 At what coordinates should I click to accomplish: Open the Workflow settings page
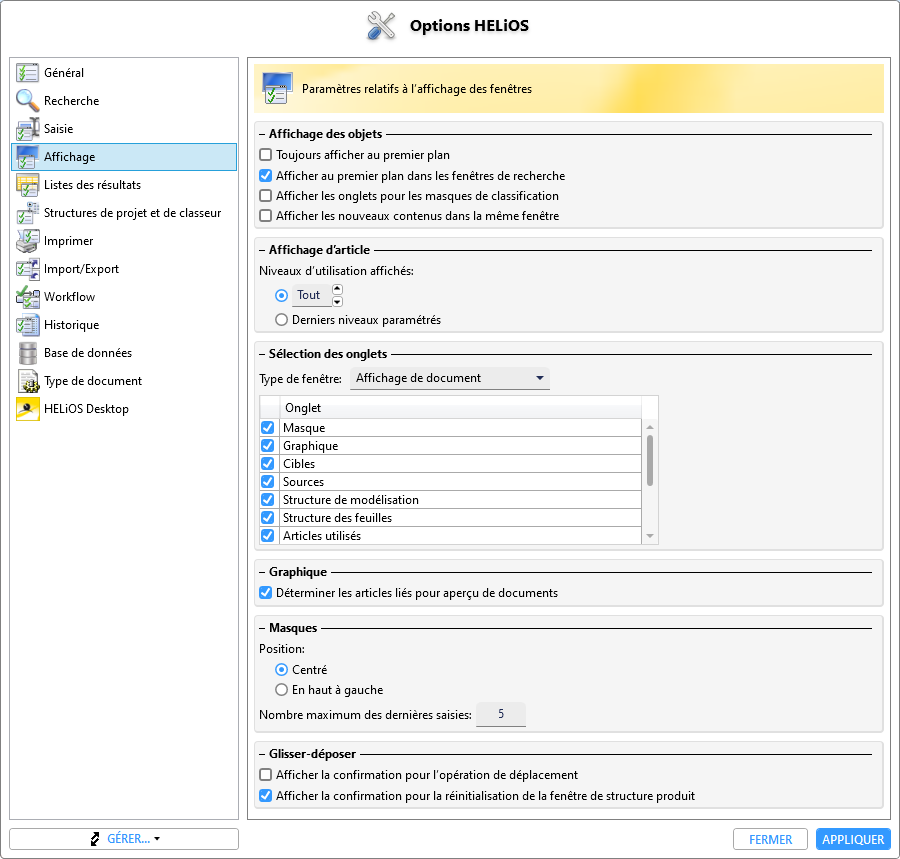(124, 297)
